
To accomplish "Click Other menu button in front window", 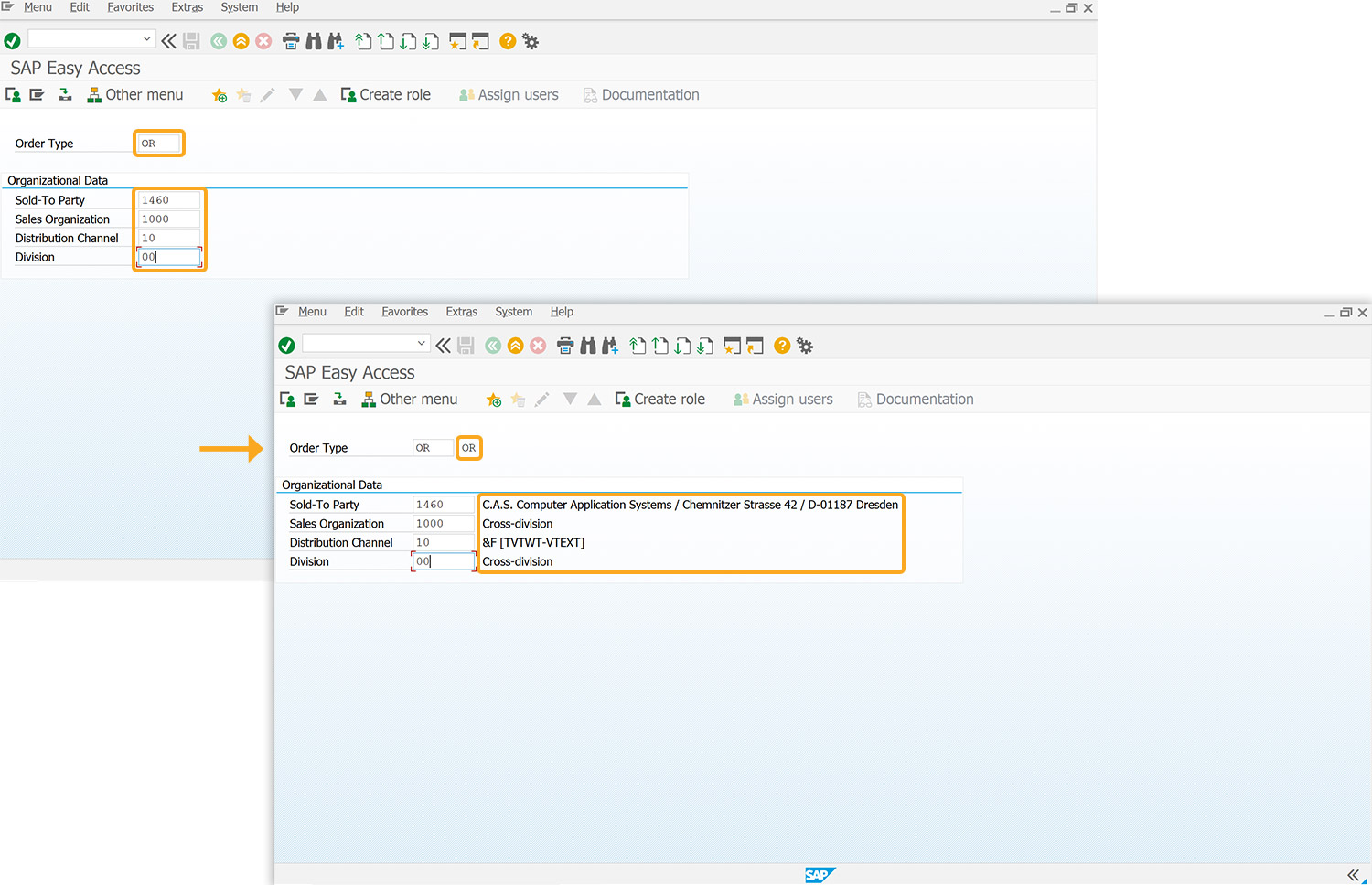I will click(x=410, y=400).
